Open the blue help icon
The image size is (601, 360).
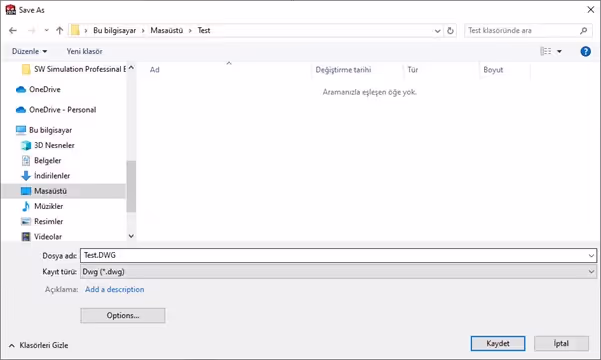point(585,51)
